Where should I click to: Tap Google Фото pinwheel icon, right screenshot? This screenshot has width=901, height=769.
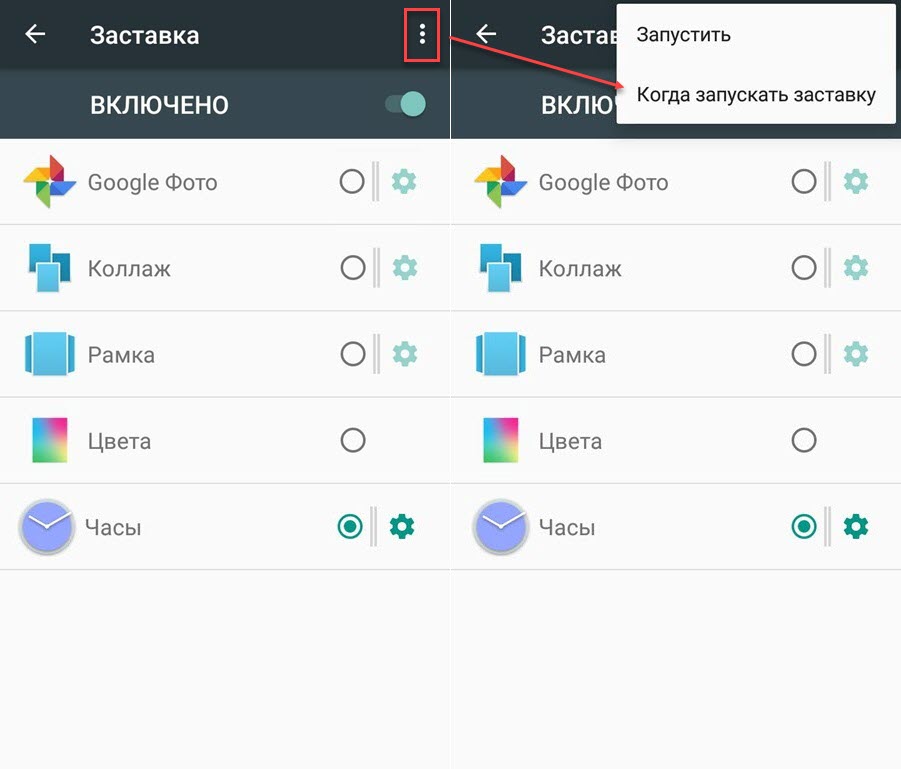click(500, 182)
